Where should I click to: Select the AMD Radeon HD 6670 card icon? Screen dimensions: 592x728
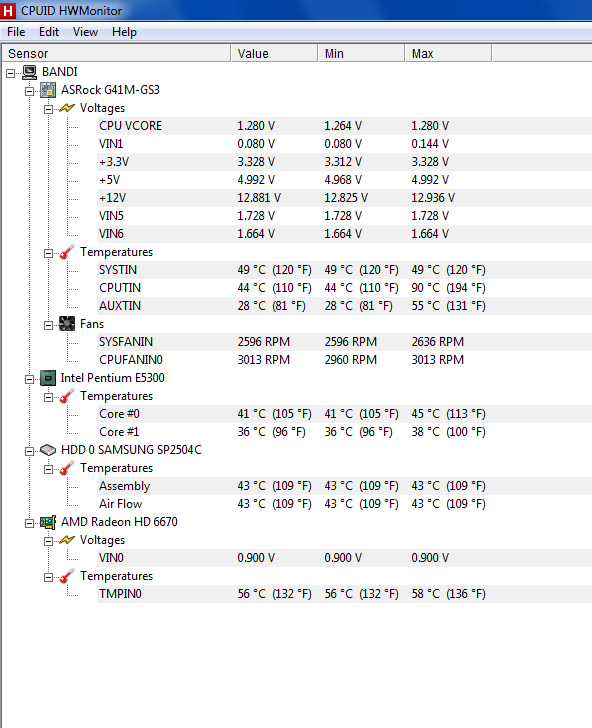tap(48, 522)
